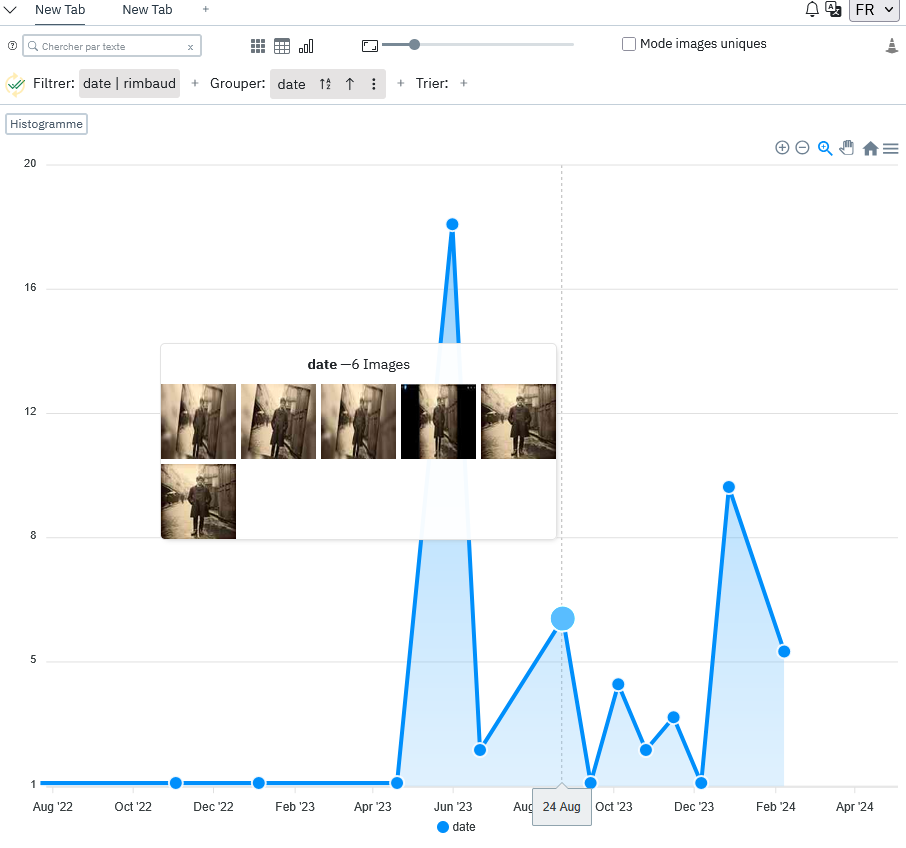Screen dimensions: 906x848
Task: Open the FR language dropdown
Action: point(873,10)
